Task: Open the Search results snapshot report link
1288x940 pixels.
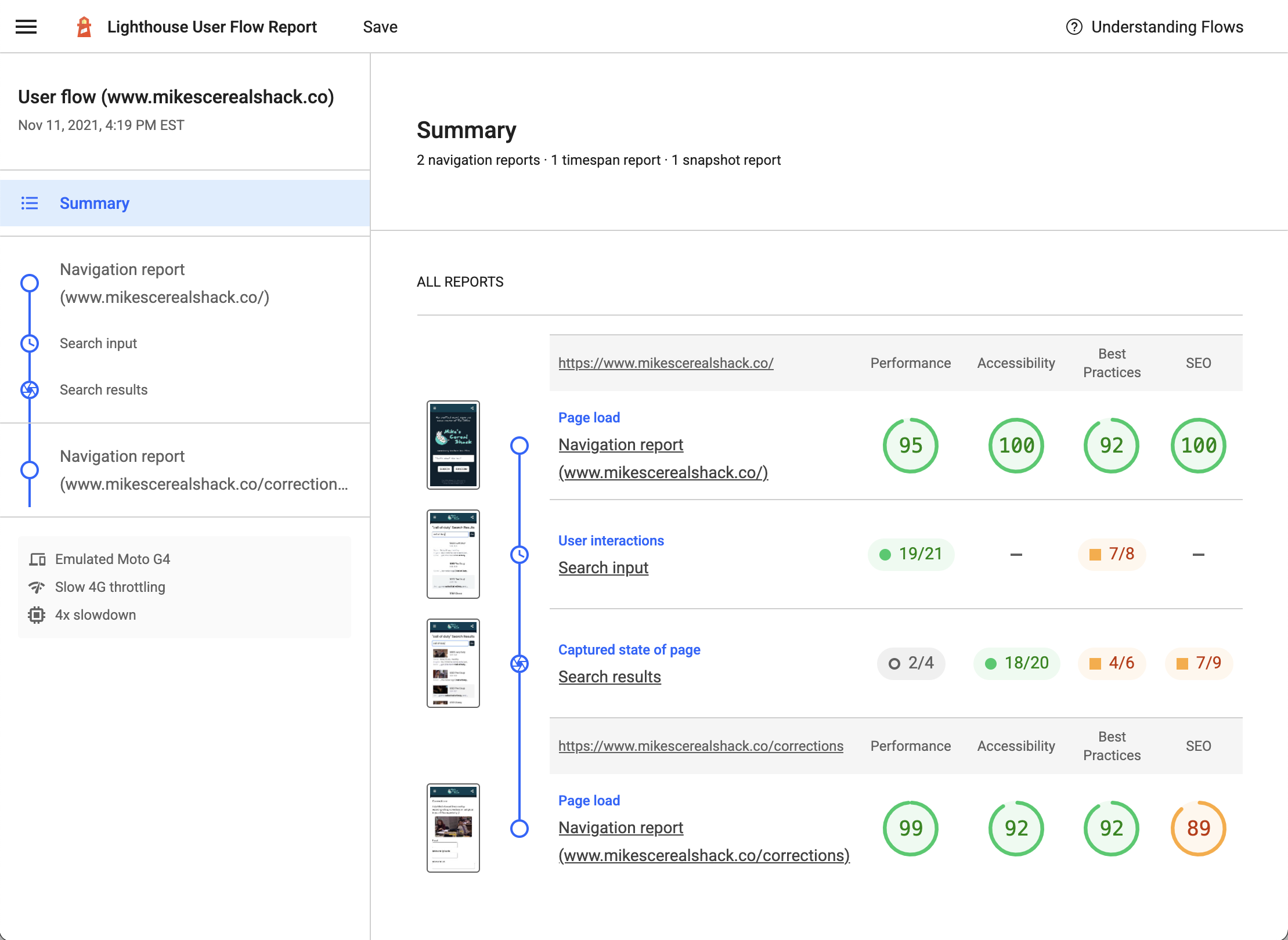Action: tap(609, 677)
